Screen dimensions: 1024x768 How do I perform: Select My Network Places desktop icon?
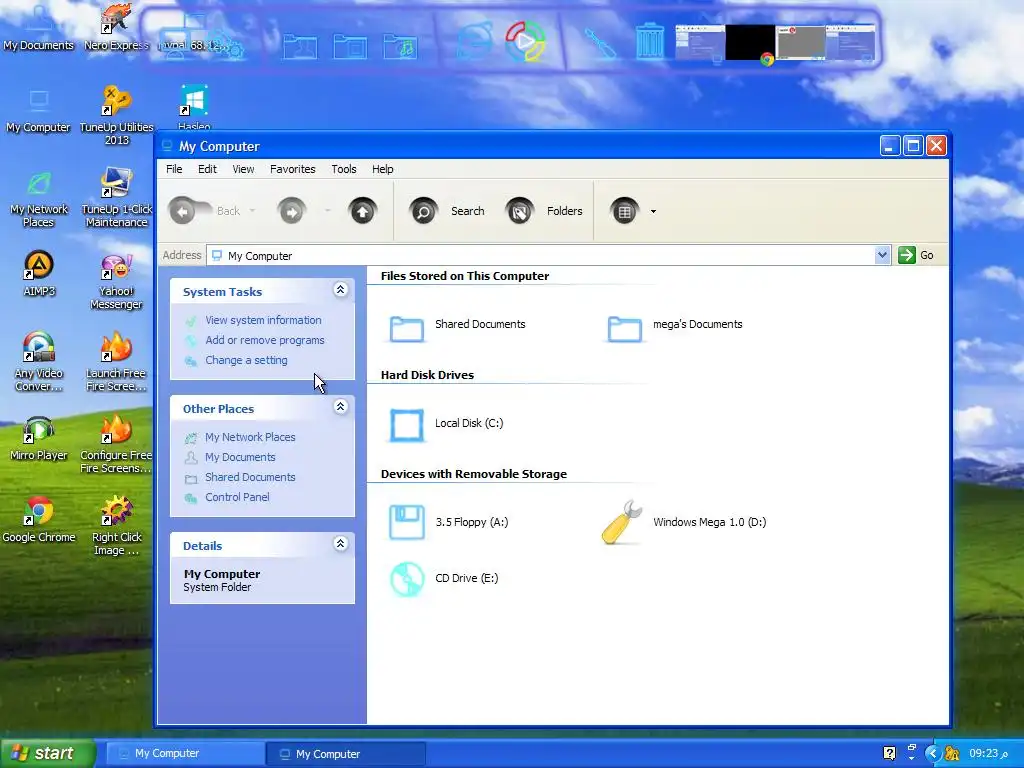pos(39,198)
